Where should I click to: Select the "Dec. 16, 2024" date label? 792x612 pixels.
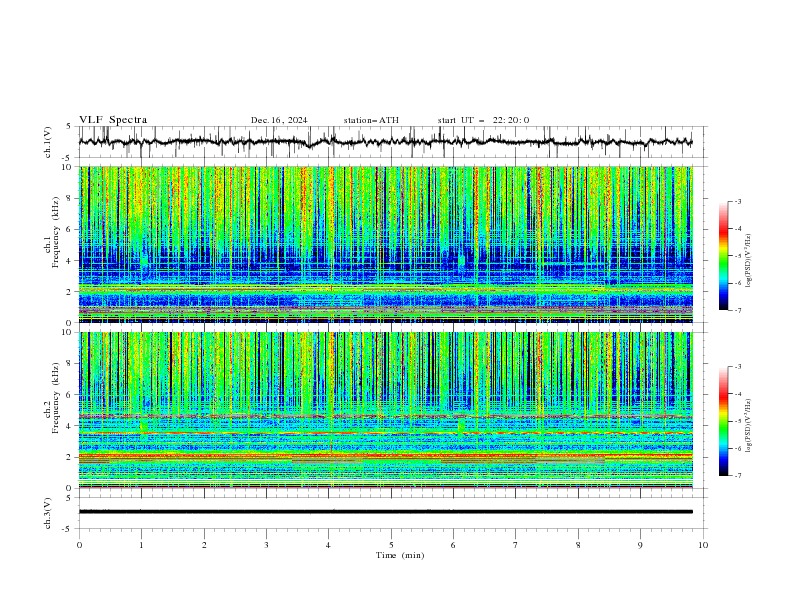click(279, 120)
